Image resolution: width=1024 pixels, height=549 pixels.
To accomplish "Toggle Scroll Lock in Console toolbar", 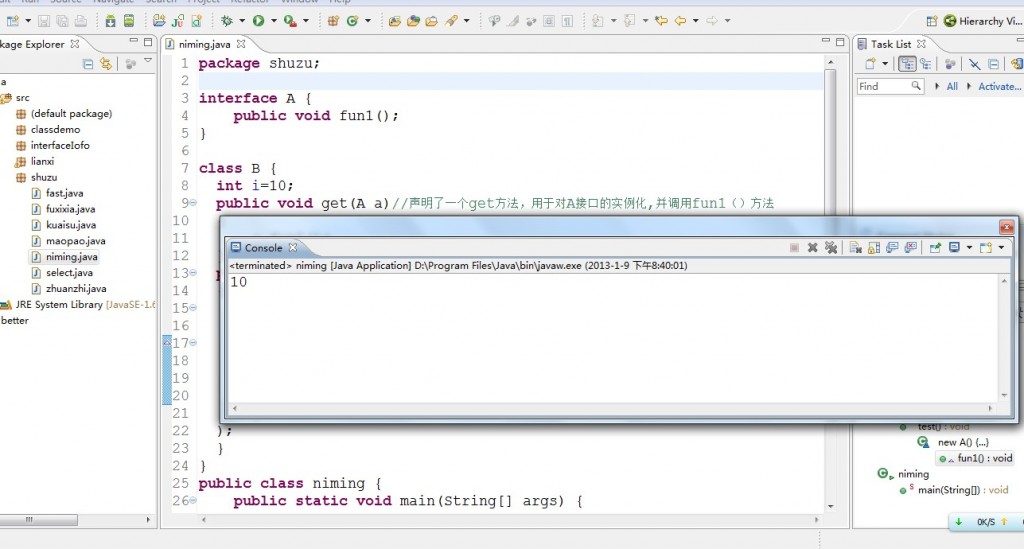I will [x=874, y=248].
